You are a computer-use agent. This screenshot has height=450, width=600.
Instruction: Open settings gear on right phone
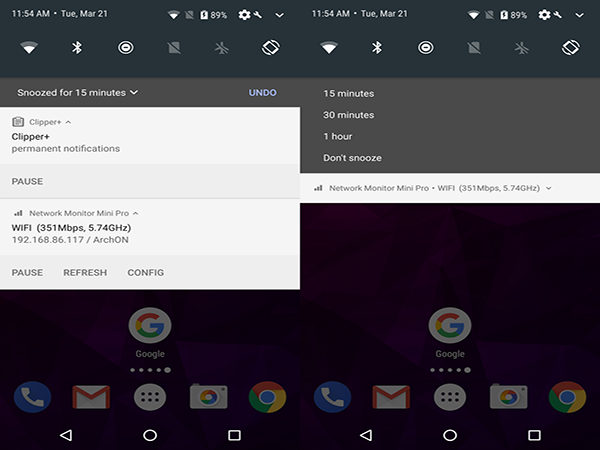tap(544, 15)
